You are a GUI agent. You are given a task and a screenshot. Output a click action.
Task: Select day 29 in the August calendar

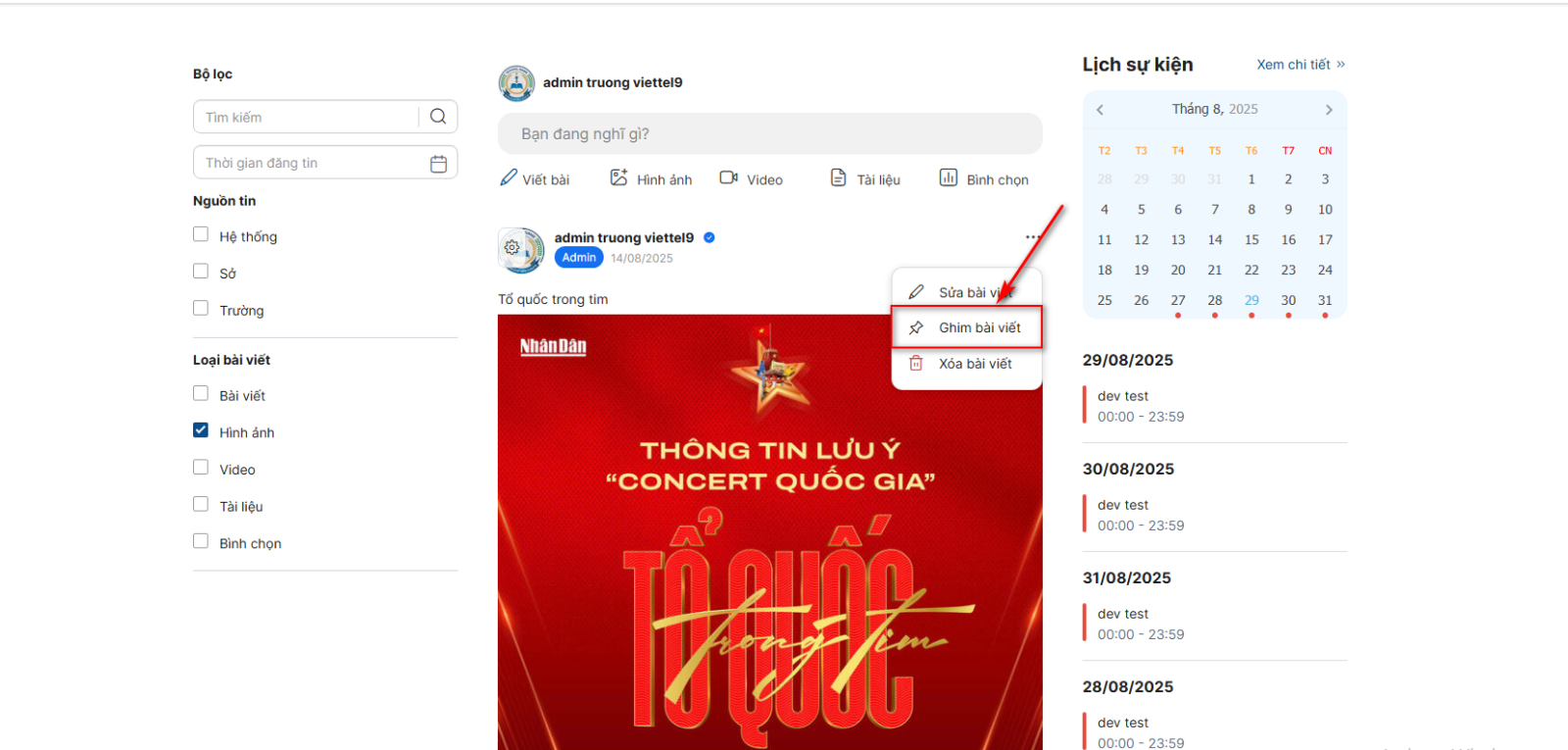tap(1251, 300)
